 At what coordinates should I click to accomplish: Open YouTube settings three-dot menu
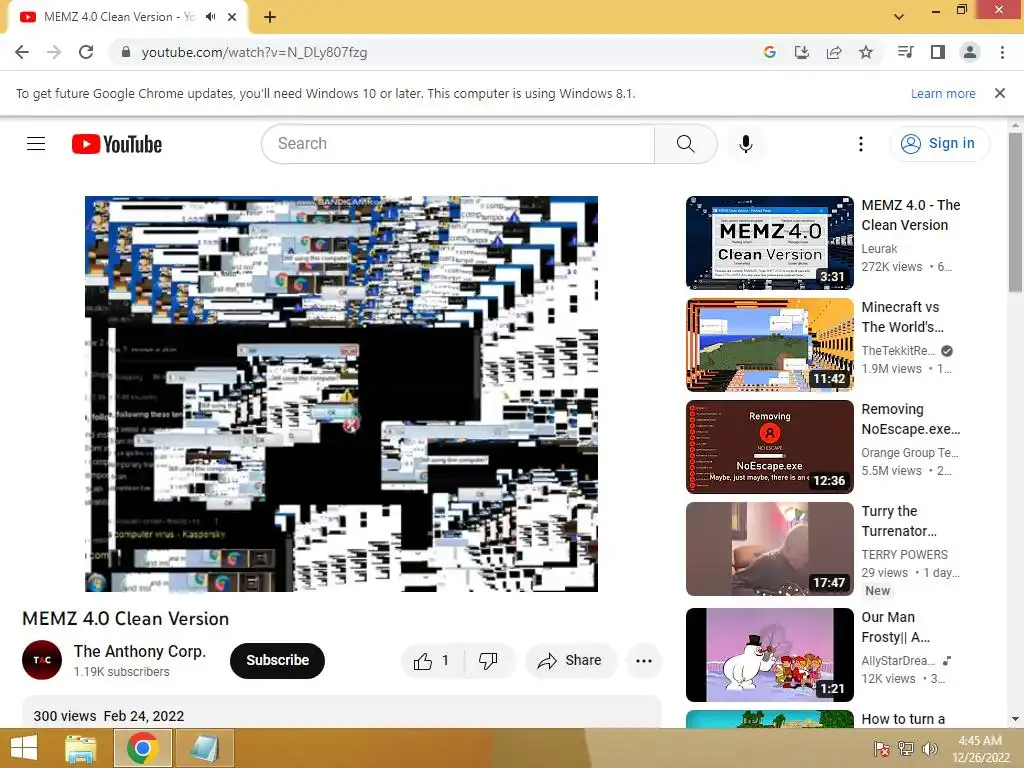tap(861, 144)
